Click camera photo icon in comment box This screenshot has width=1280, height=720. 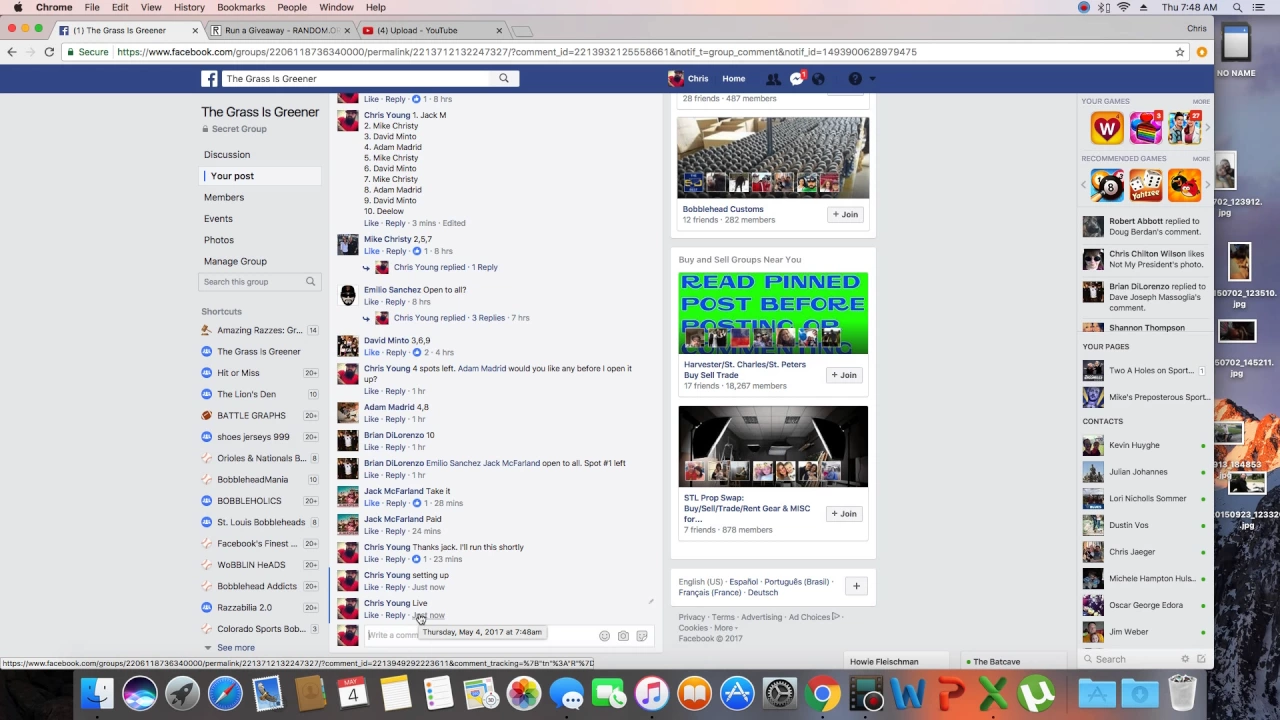[623, 636]
